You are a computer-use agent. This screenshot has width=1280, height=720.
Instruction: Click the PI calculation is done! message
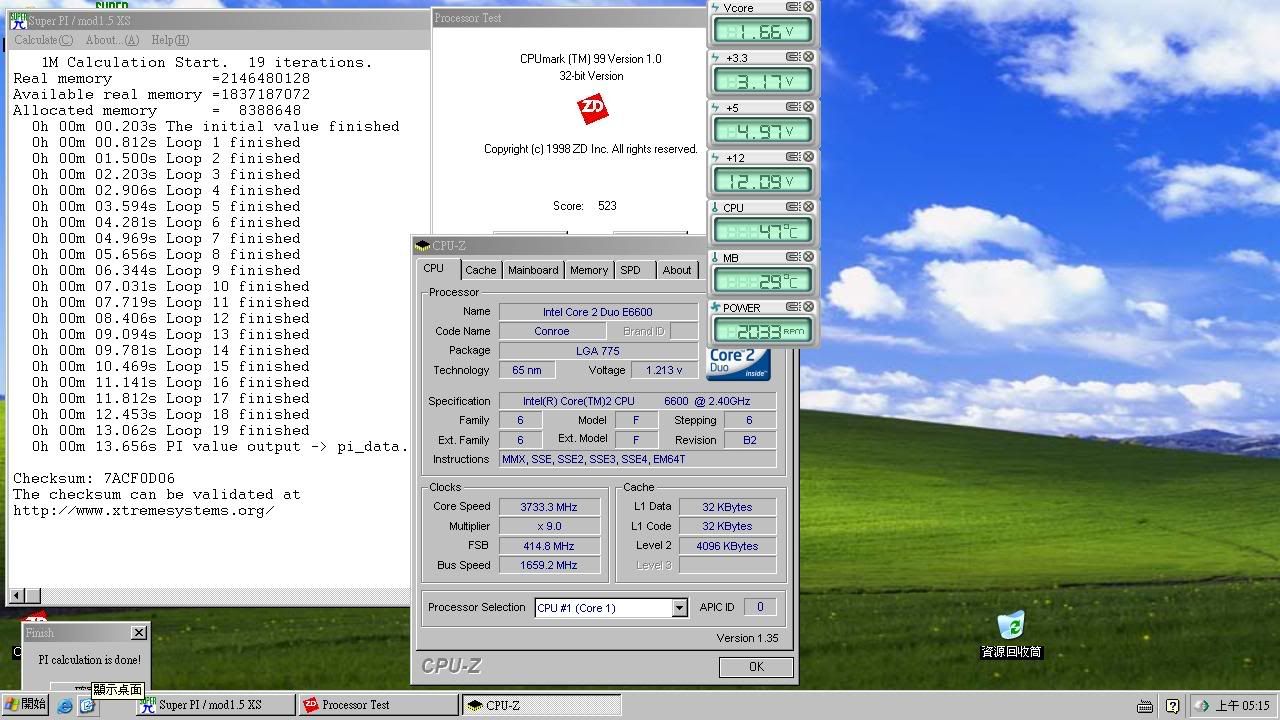tap(89, 660)
